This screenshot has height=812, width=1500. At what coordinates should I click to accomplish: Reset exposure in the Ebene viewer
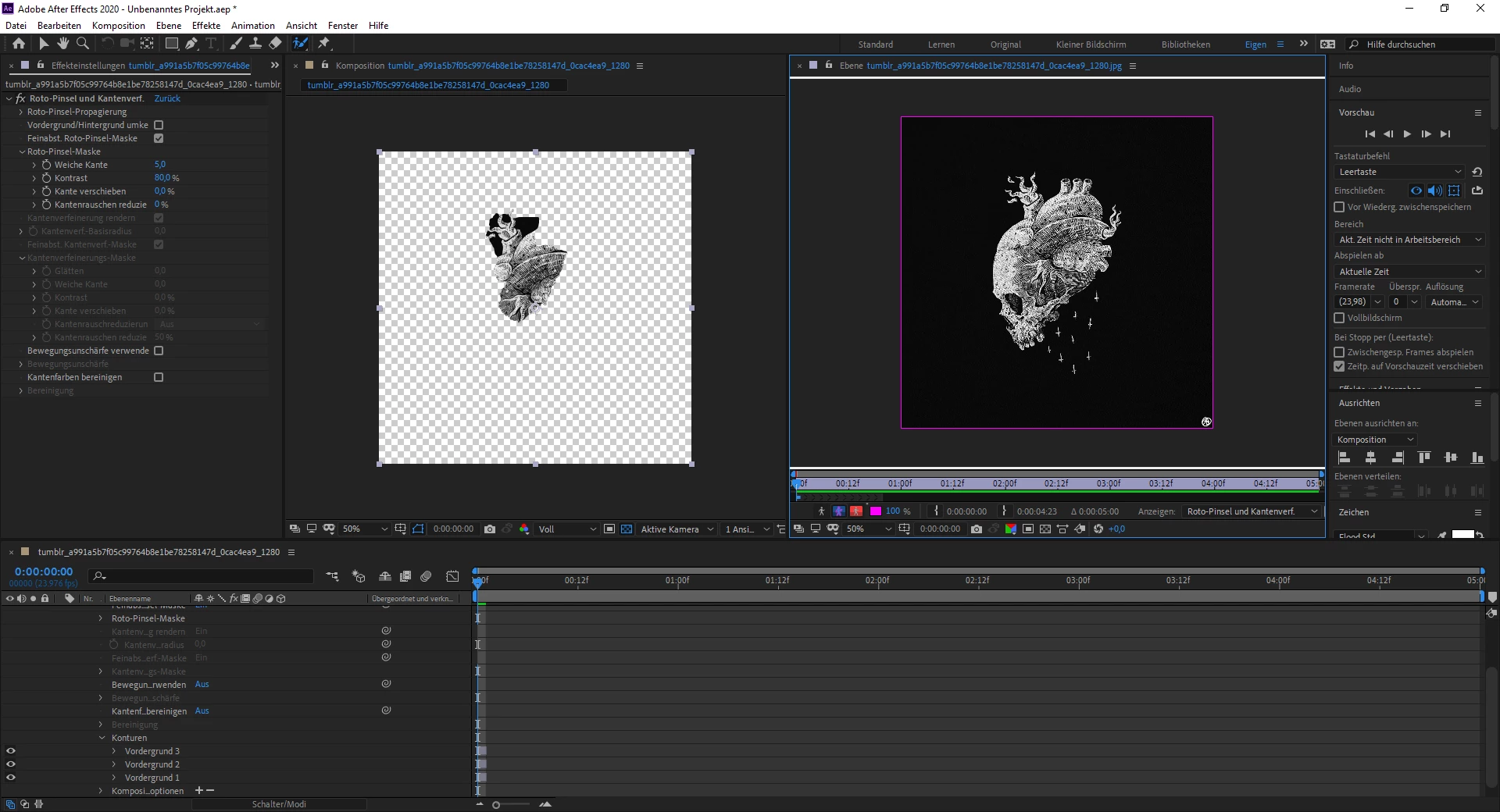pyautogui.click(x=1098, y=529)
